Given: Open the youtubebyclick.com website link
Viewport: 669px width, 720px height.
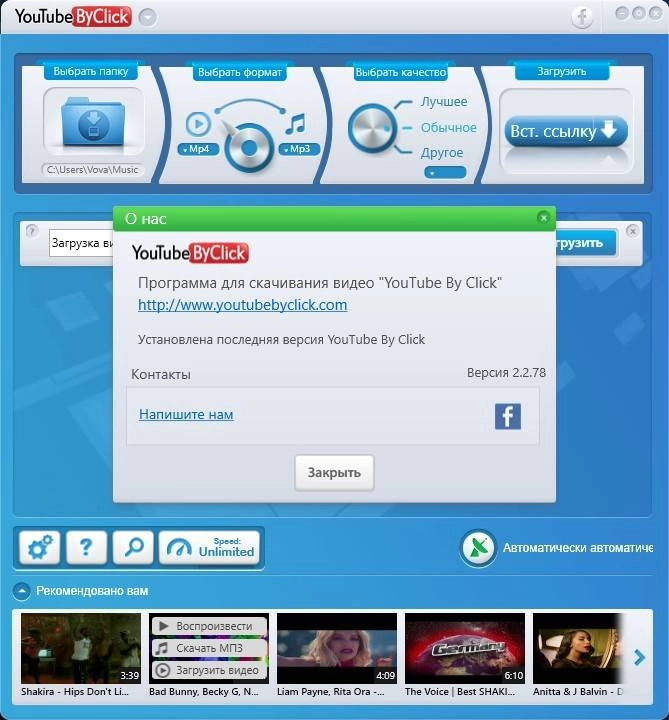Looking at the screenshot, I should click(x=242, y=305).
